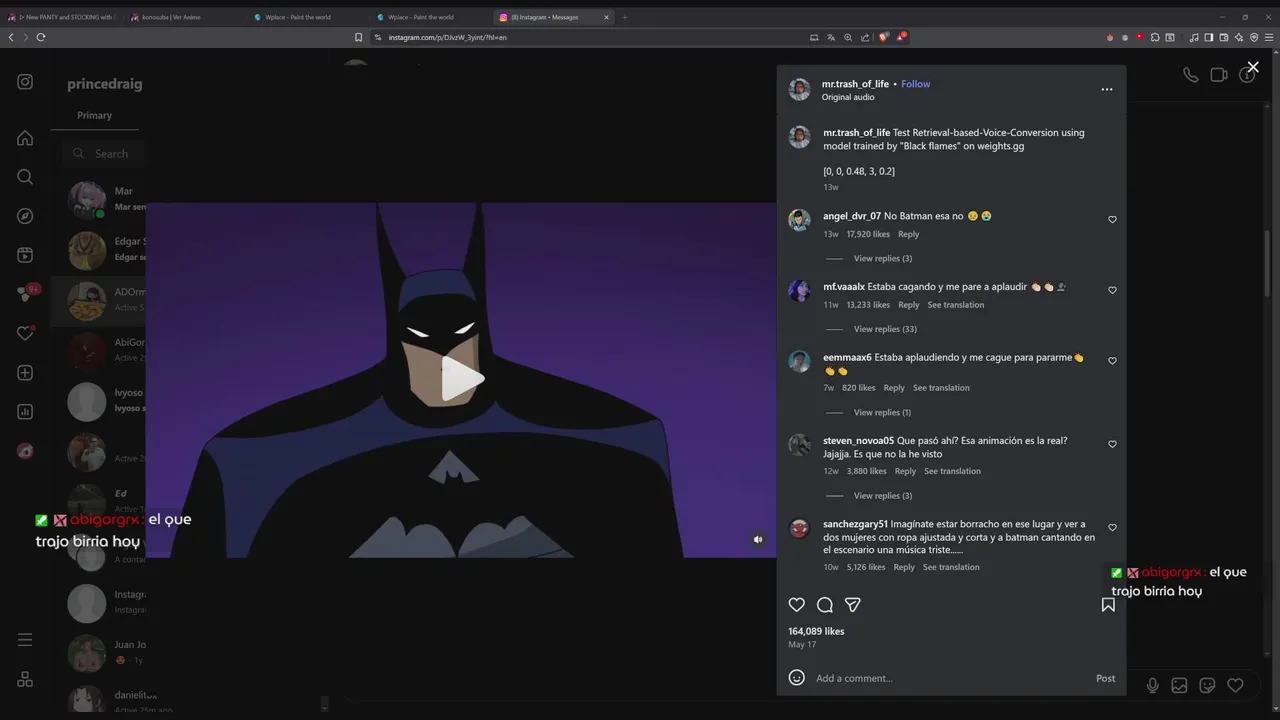1280x720 pixels.
Task: Save the post with bookmark icon
Action: (1108, 605)
